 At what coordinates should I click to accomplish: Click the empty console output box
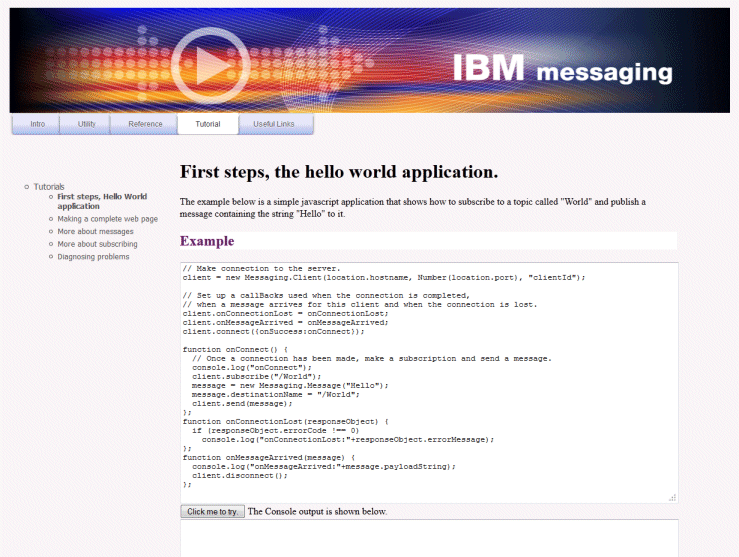click(428, 537)
